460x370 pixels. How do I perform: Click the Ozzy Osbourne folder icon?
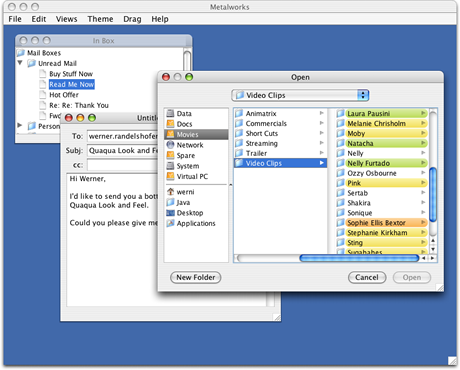pyautogui.click(x=340, y=173)
